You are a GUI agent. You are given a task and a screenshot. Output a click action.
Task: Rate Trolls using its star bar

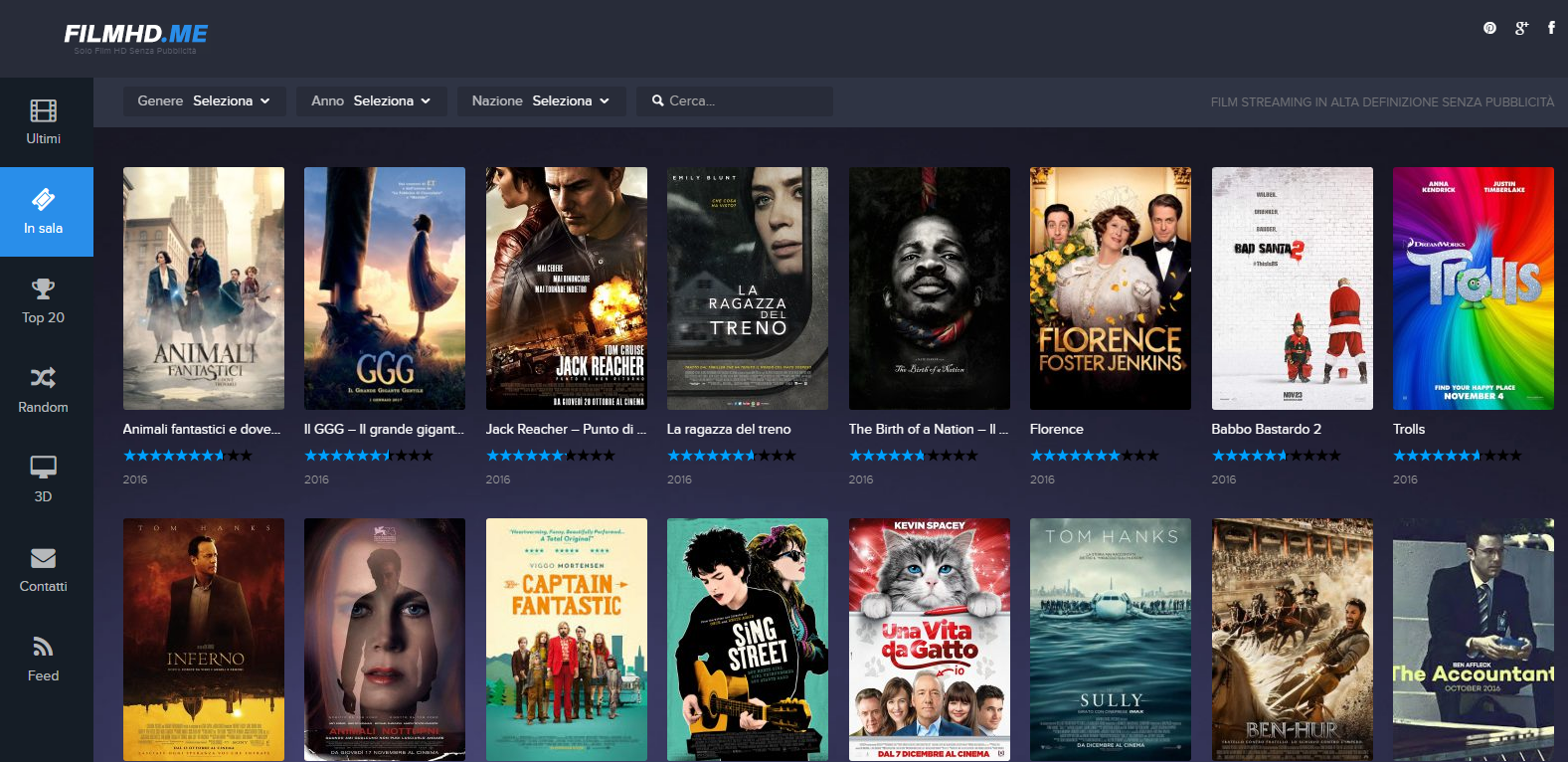pyautogui.click(x=1458, y=456)
